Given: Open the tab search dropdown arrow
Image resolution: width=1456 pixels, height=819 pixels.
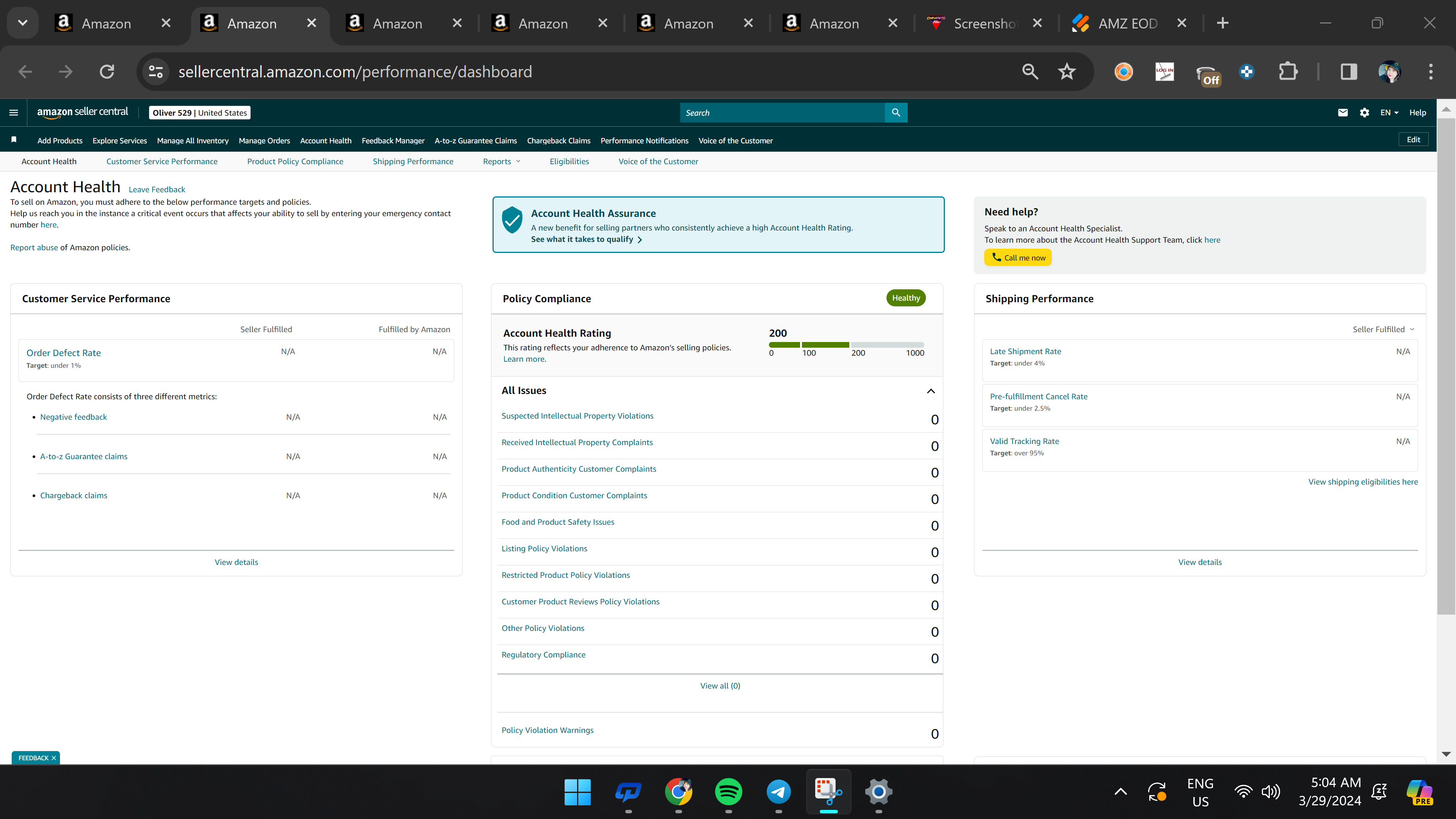Looking at the screenshot, I should click(x=23, y=23).
